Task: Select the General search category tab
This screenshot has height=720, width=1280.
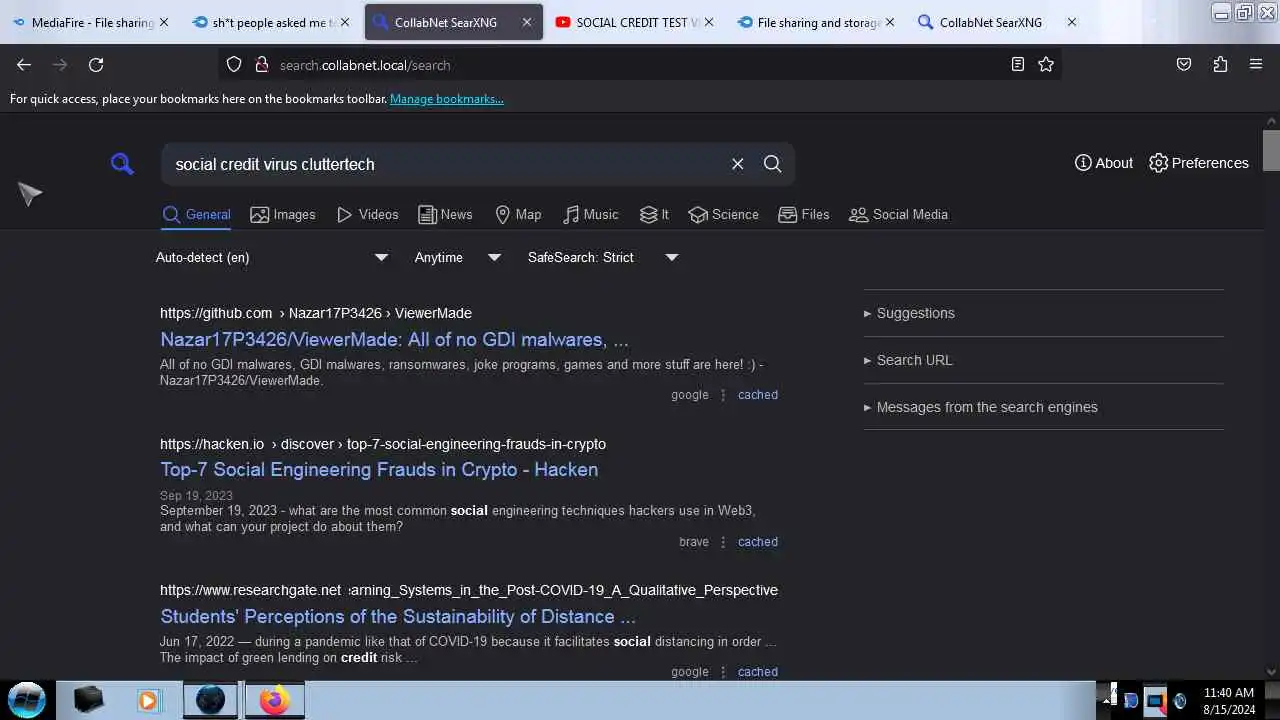Action: pos(197,214)
